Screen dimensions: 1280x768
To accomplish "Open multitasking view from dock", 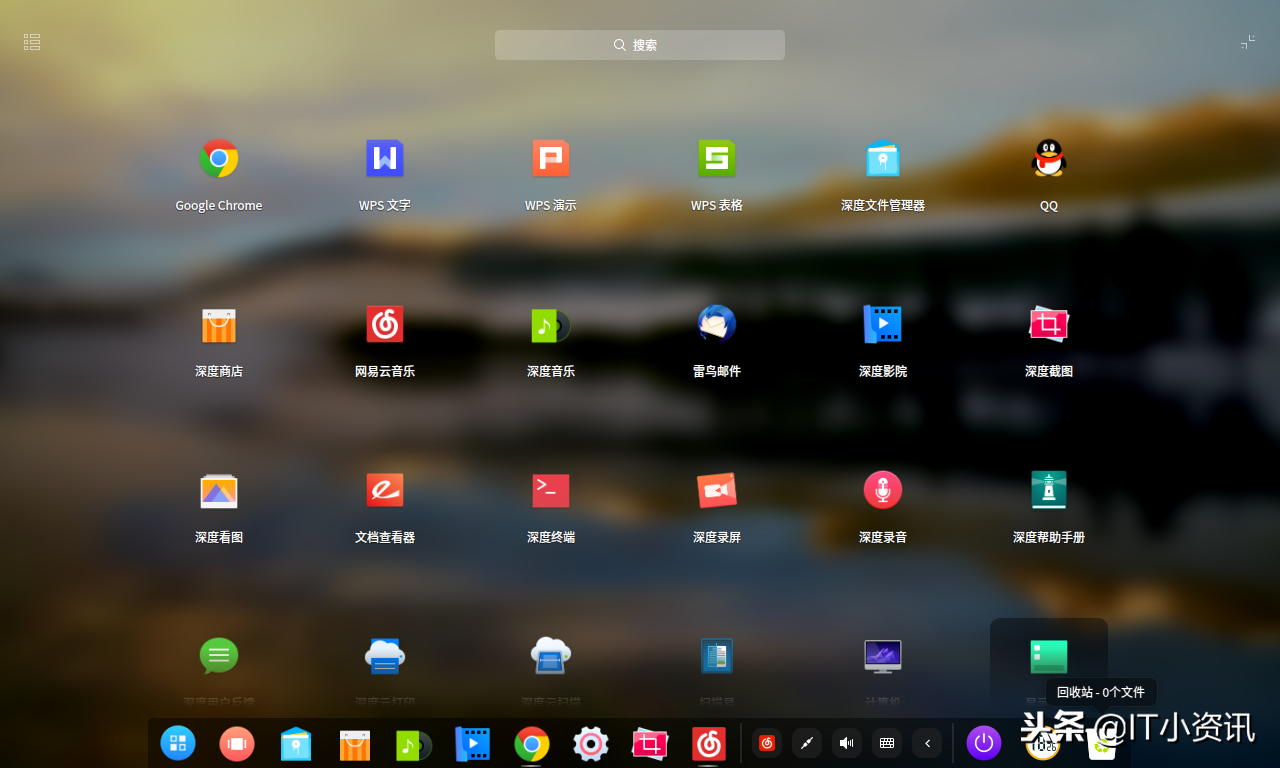I will click(x=237, y=743).
